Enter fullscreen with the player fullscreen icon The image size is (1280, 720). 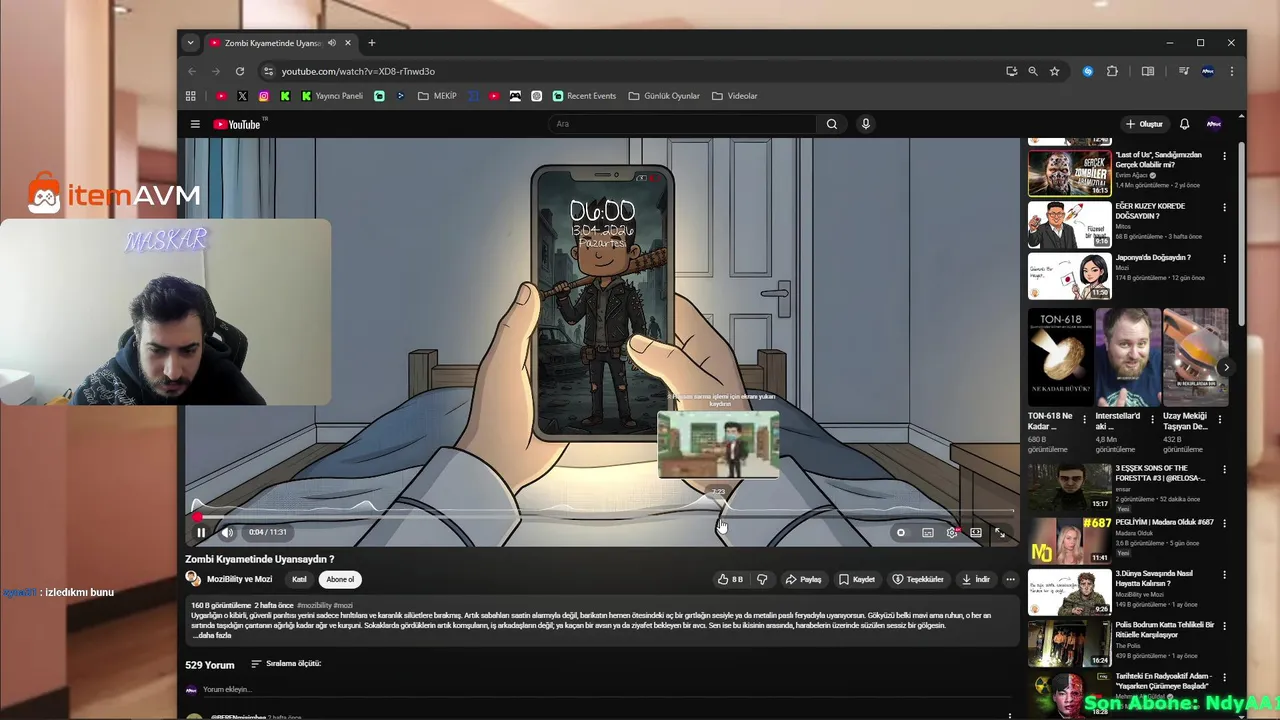click(x=999, y=532)
